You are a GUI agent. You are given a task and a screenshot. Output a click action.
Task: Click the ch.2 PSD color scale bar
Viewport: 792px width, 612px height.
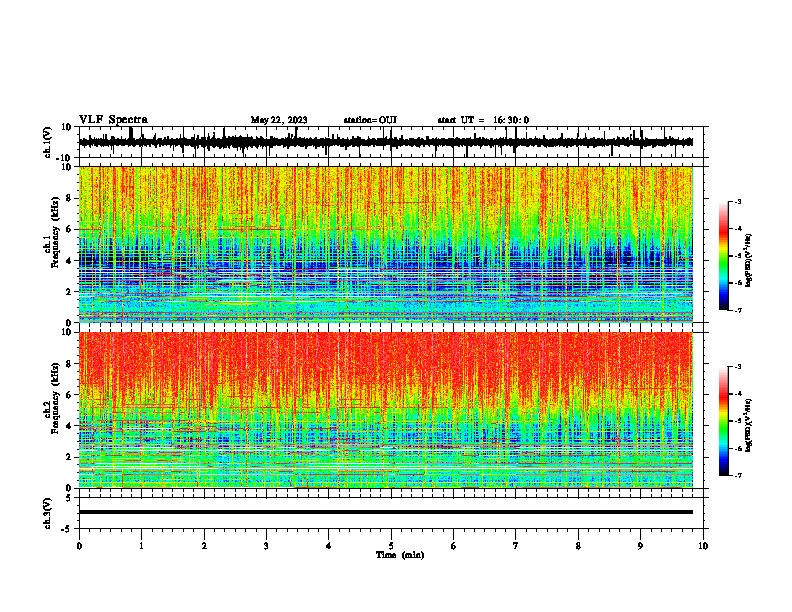point(723,421)
